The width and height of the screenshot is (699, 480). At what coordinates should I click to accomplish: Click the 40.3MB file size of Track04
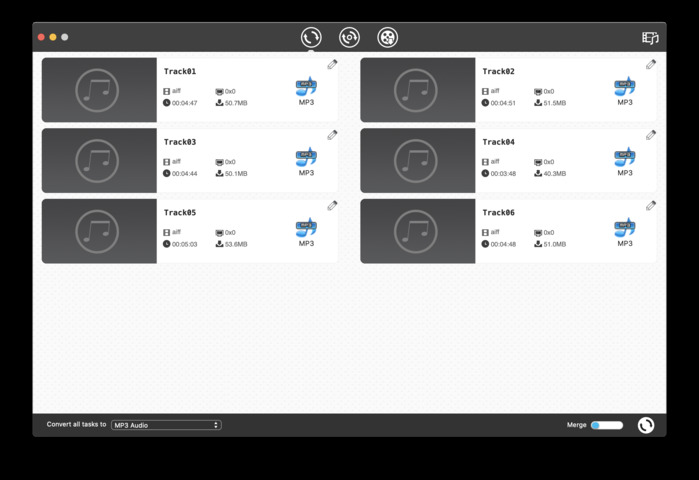click(555, 173)
